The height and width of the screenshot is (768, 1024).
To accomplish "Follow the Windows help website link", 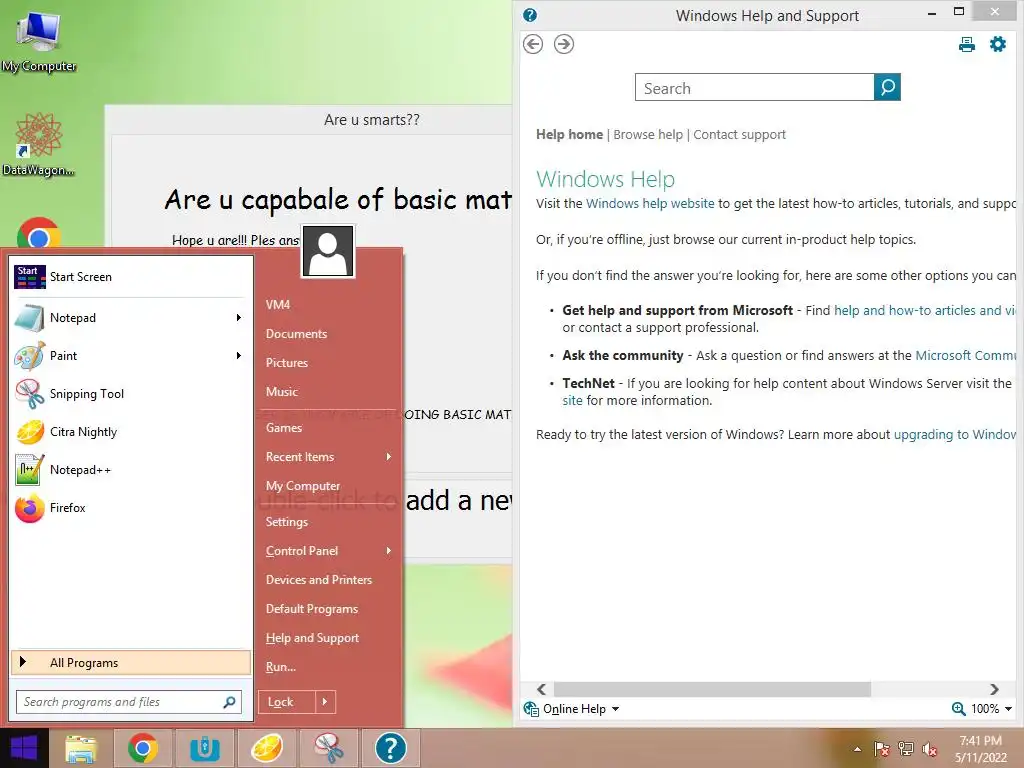I will point(650,204).
